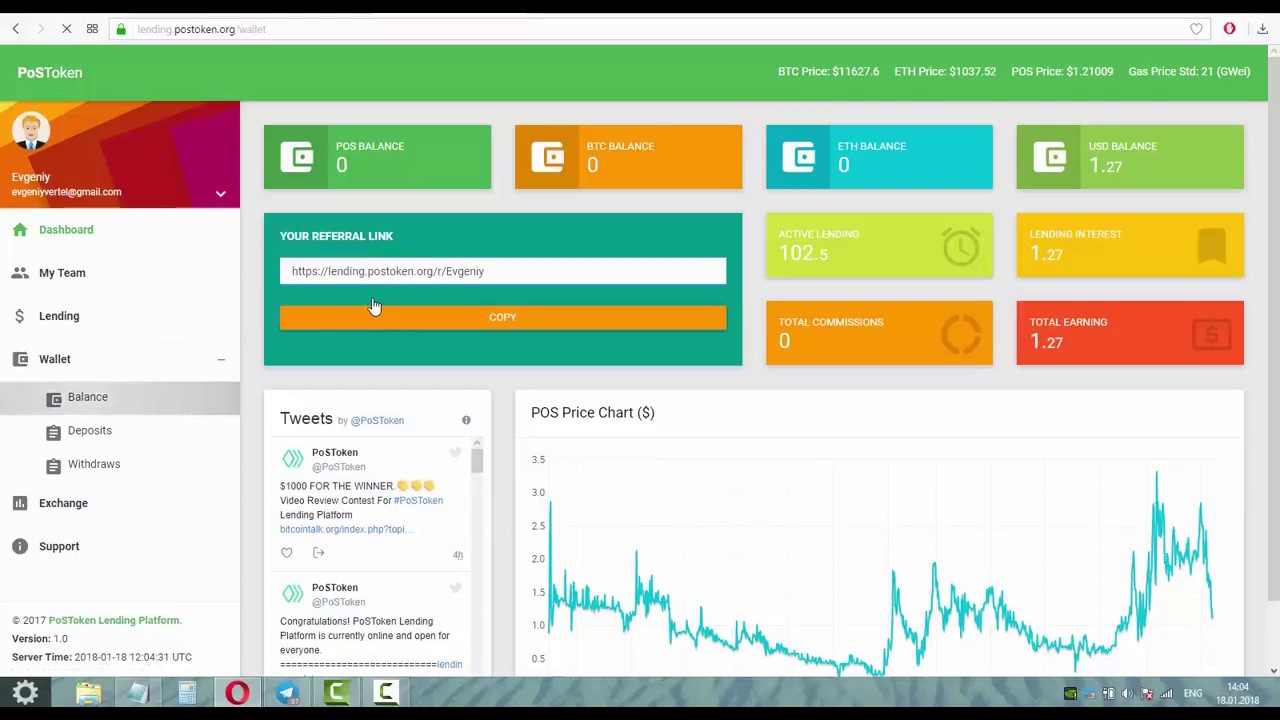Click the browser downloads icon
Screen dimensions: 1280x720
pyautogui.click(x=1262, y=29)
